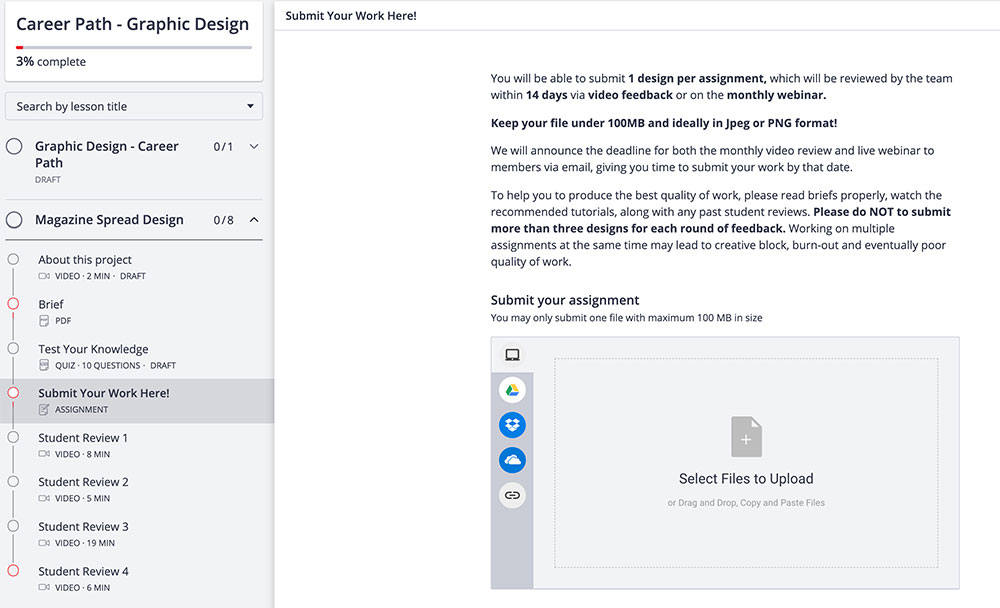Open the Student Review 1 lesson

(83, 438)
